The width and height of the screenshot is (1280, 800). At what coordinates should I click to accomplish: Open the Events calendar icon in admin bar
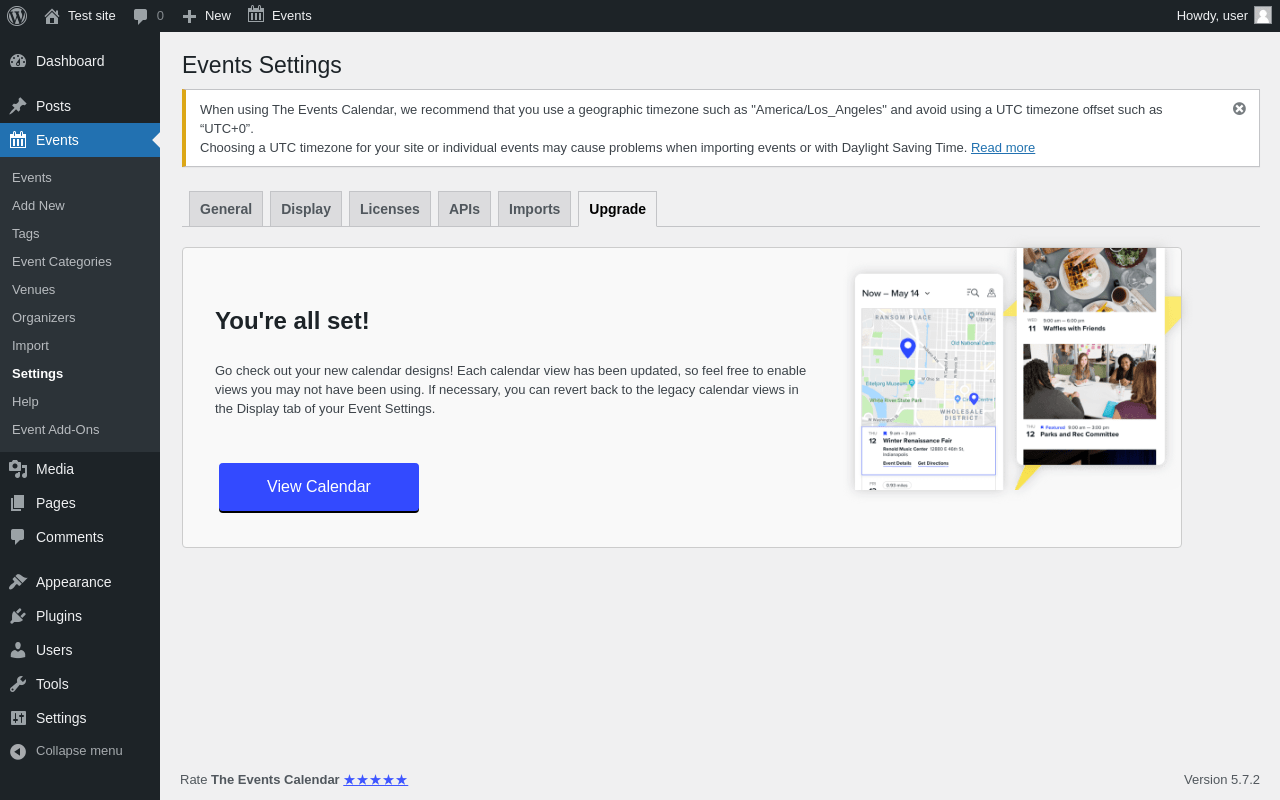click(x=256, y=15)
